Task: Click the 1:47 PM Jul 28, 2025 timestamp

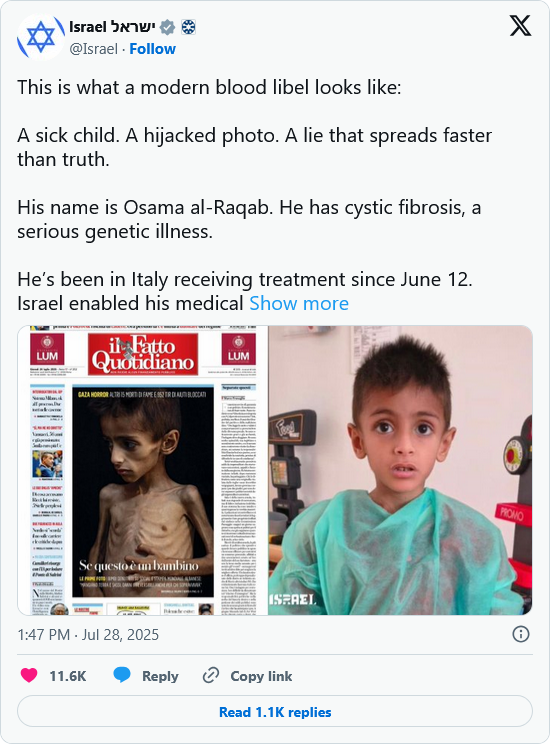Action: (x=88, y=634)
